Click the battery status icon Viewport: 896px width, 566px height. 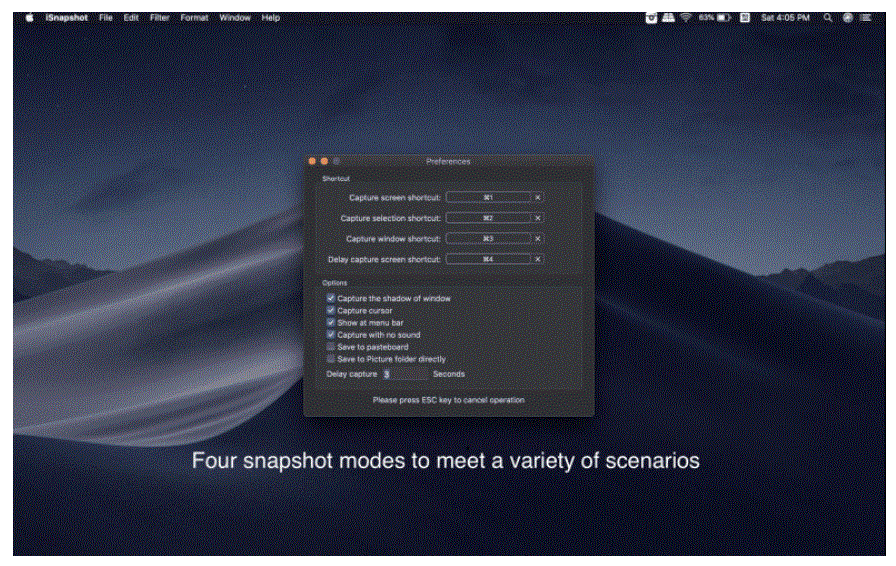coord(724,18)
